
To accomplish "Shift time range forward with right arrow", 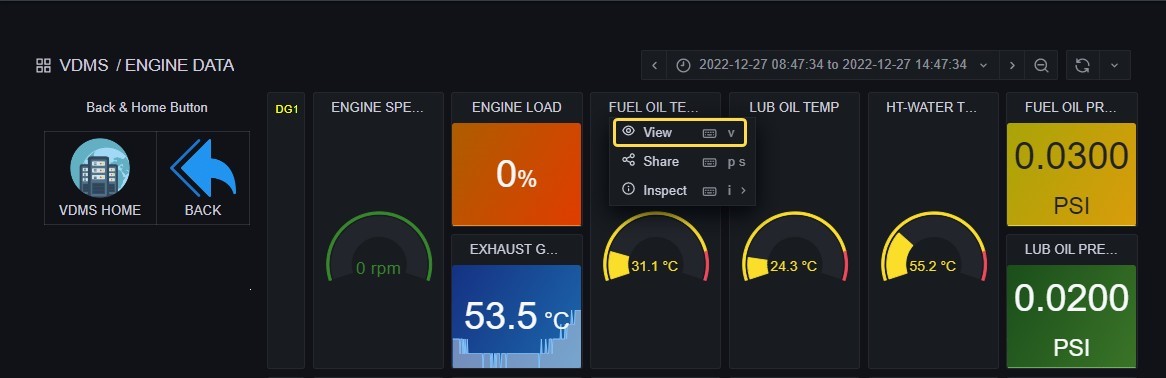I will [1012, 65].
